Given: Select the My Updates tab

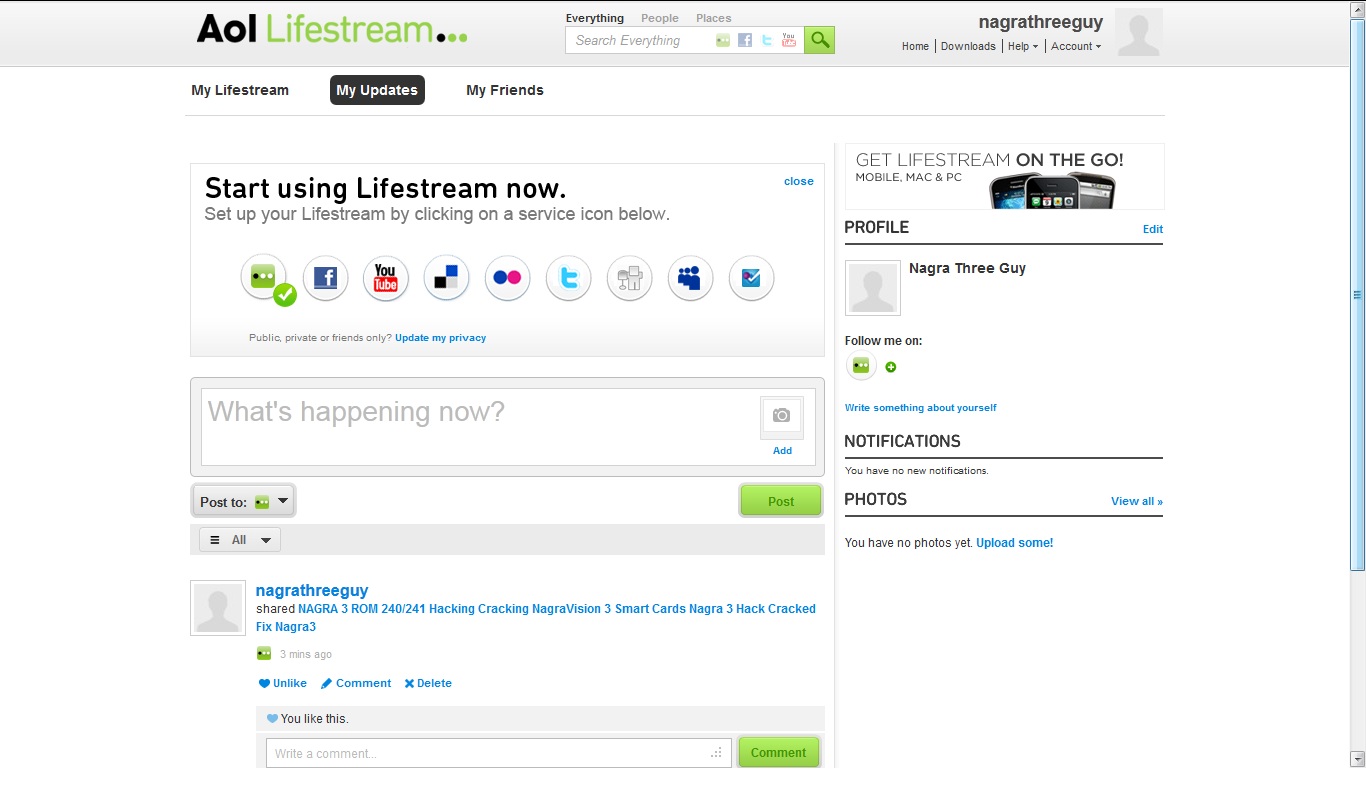Looking at the screenshot, I should (377, 90).
